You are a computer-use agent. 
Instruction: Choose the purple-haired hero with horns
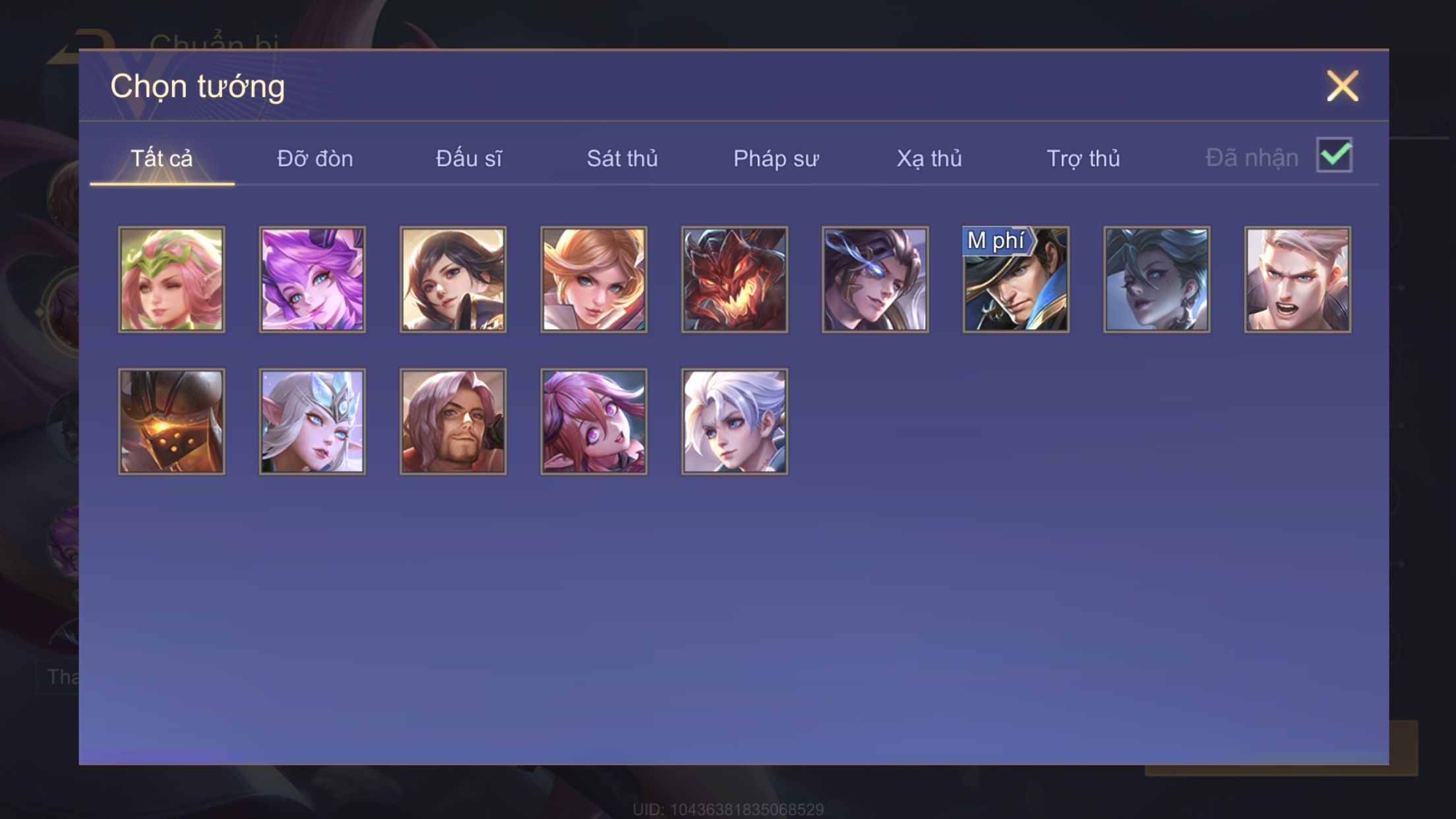[x=312, y=280]
